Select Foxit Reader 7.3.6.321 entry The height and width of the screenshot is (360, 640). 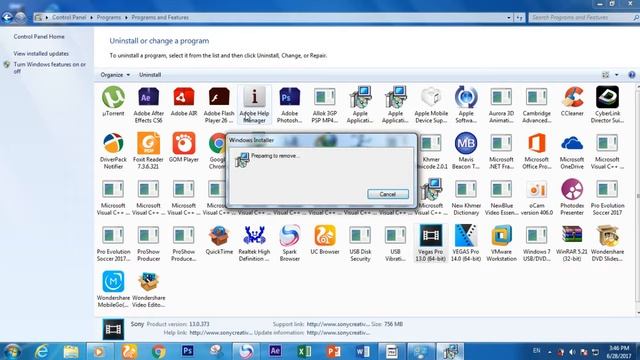149,151
